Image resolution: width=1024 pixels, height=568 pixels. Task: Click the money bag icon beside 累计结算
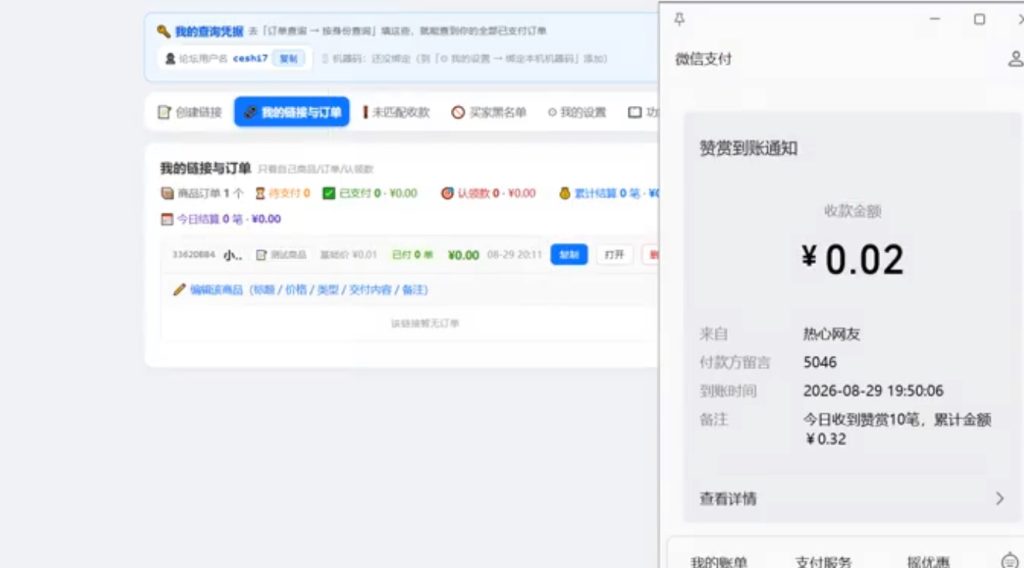pos(565,193)
